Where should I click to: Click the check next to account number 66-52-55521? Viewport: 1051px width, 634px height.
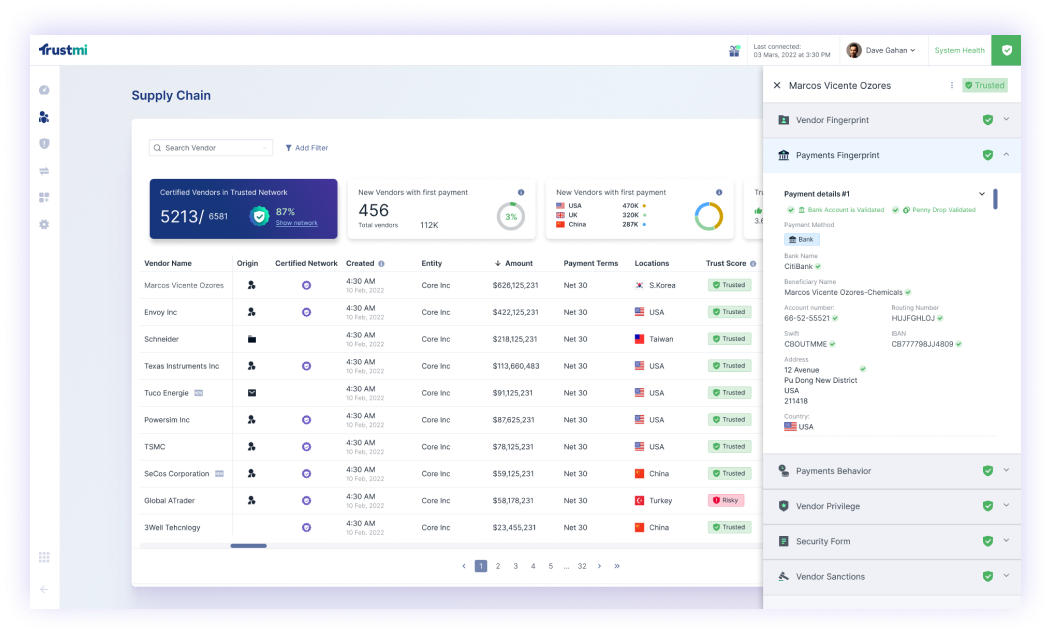click(835, 318)
